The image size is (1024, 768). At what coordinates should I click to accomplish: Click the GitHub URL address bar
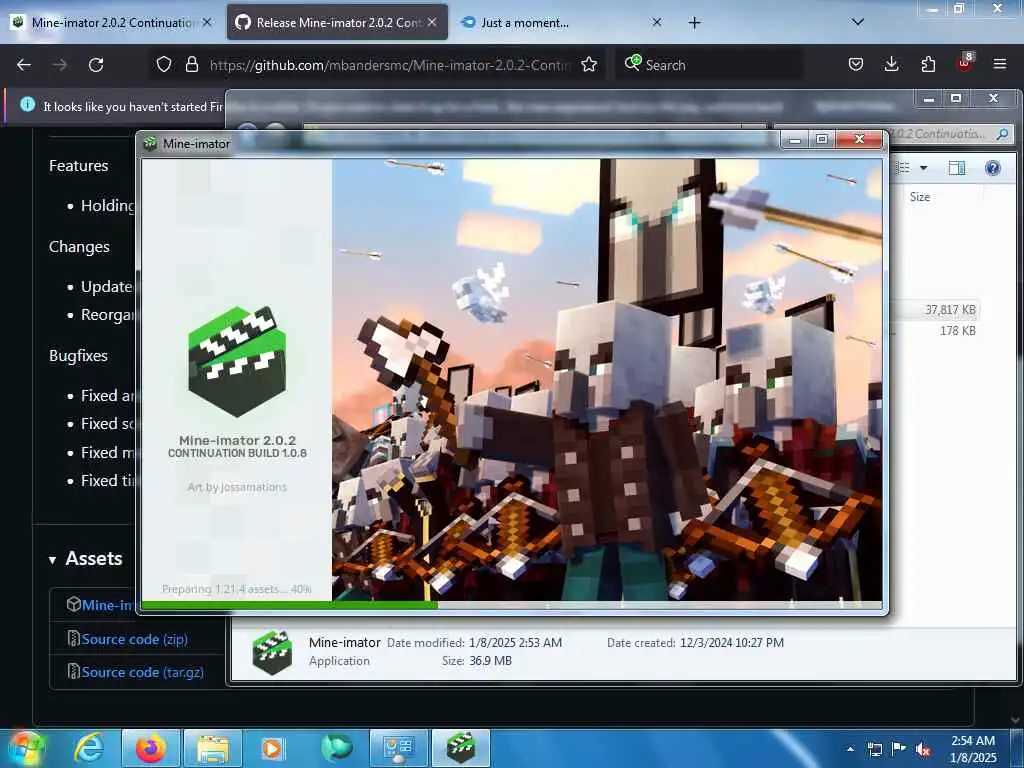pyautogui.click(x=390, y=65)
